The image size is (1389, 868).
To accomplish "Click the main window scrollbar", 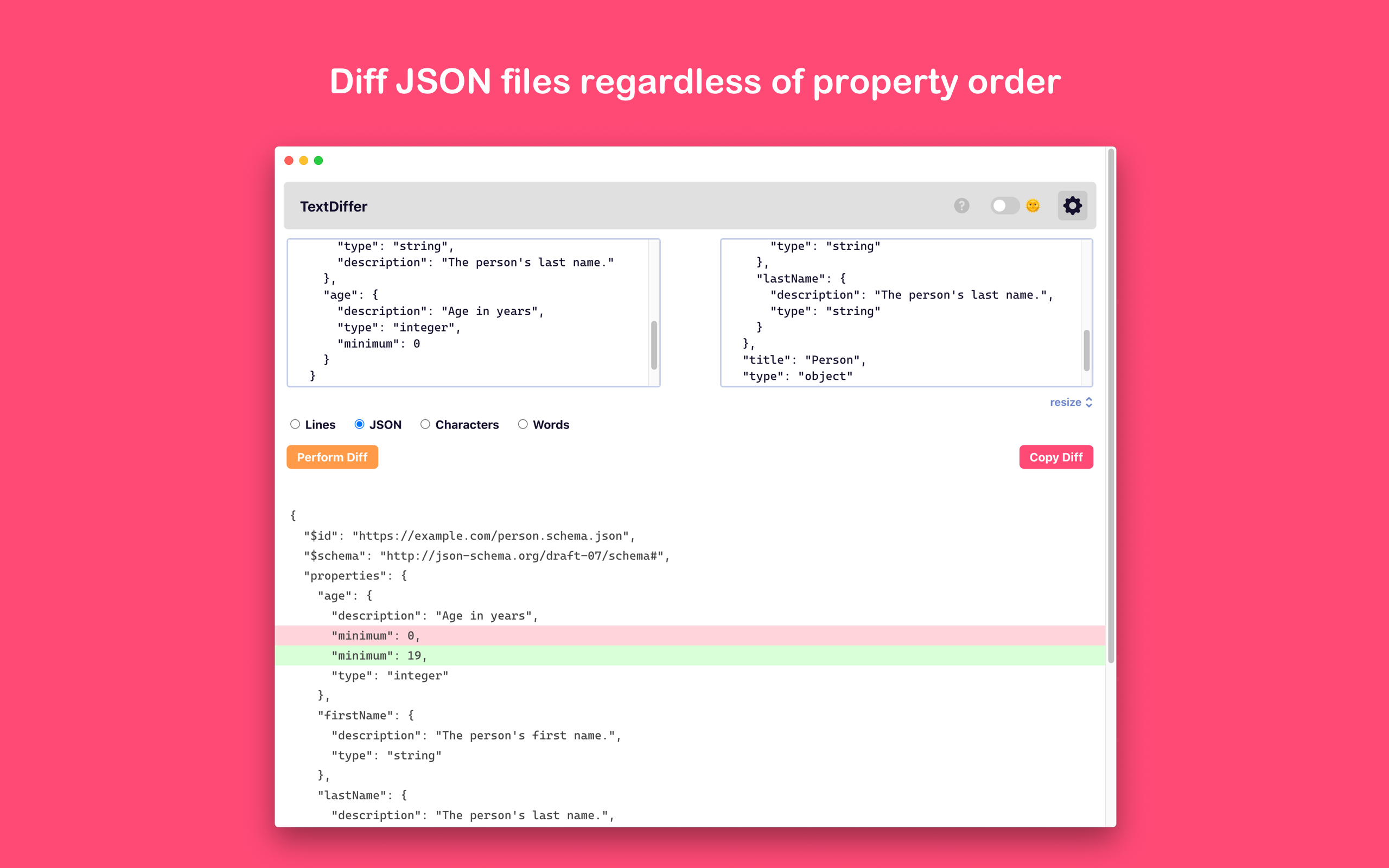I will coord(1111,405).
